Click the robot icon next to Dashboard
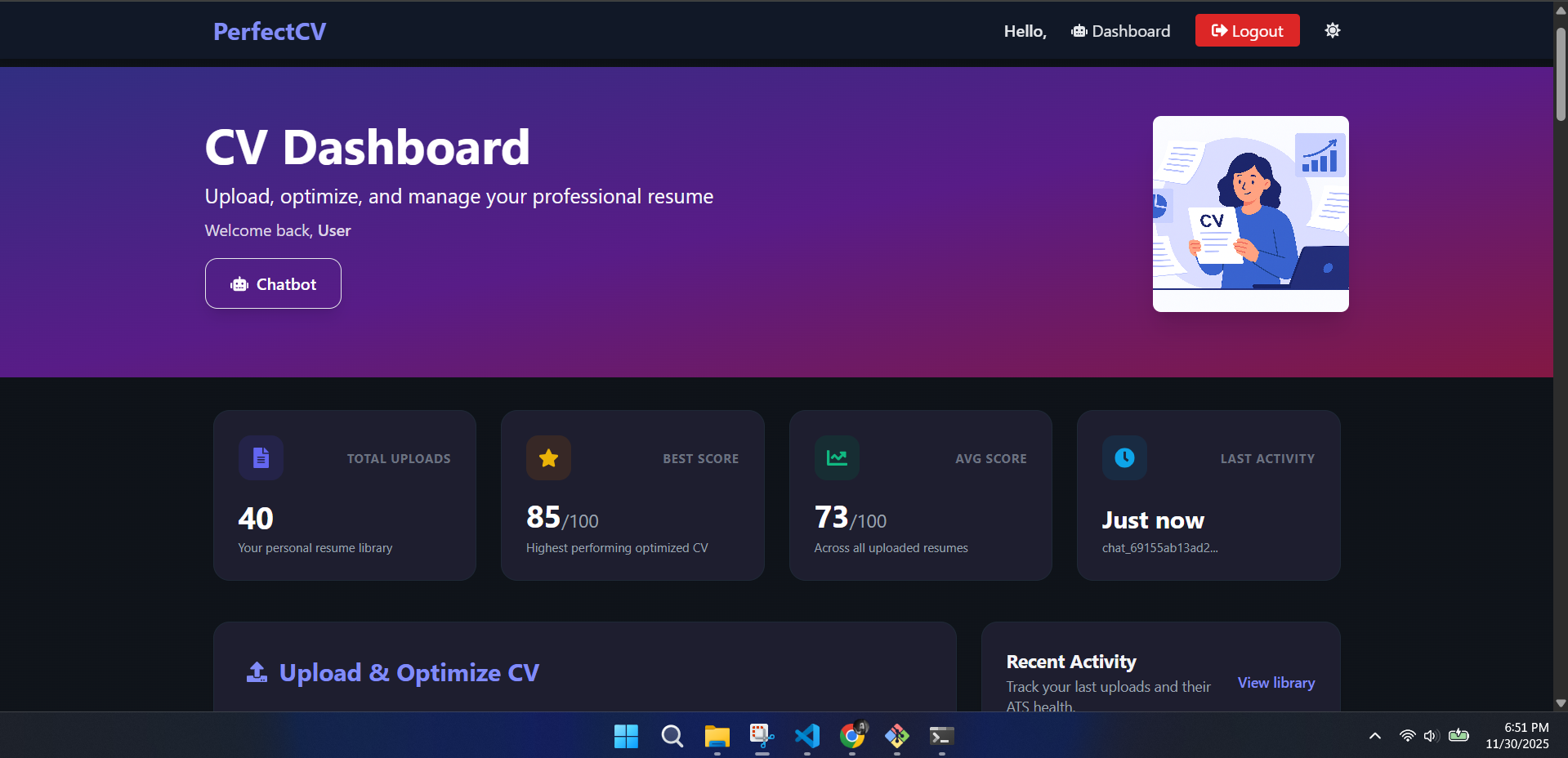The width and height of the screenshot is (1568, 758). [1078, 31]
